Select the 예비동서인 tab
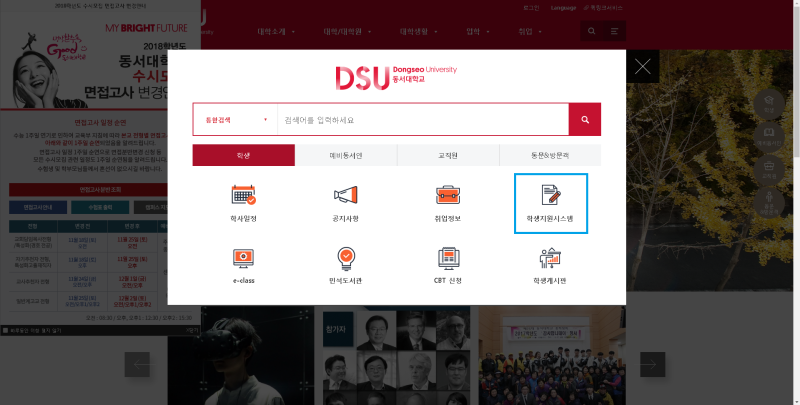Viewport: 800px width, 405px height. pos(346,155)
